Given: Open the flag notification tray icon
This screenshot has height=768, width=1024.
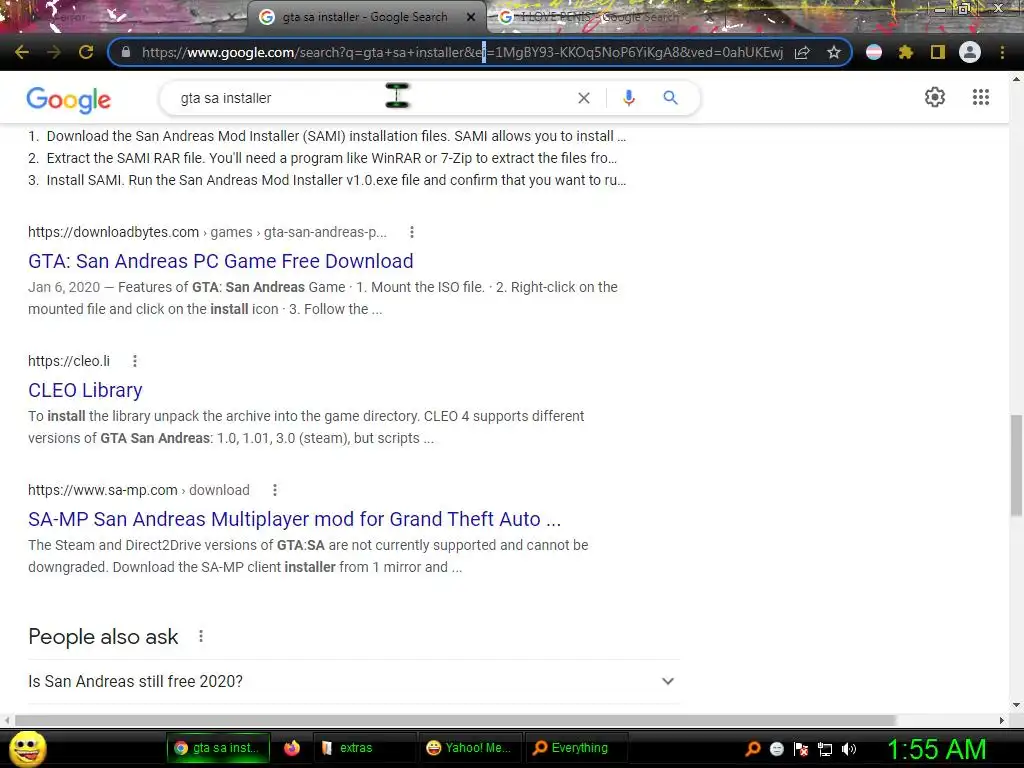Looking at the screenshot, I should click(801, 749).
